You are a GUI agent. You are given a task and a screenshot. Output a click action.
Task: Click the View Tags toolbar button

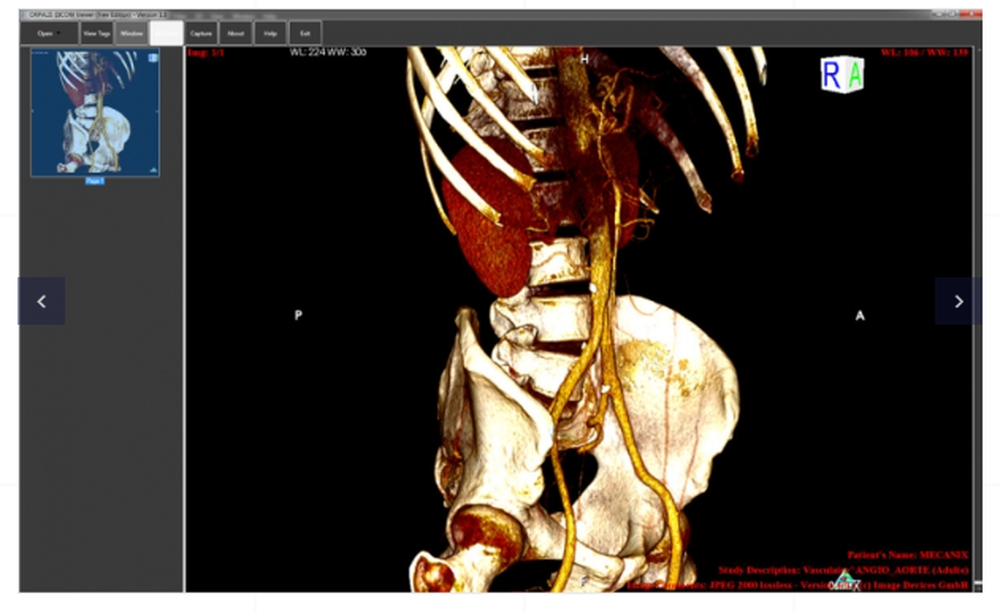(x=97, y=33)
